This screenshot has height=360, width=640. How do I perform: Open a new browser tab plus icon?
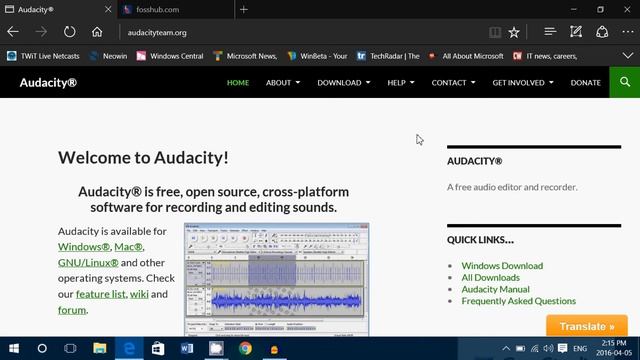(x=244, y=9)
